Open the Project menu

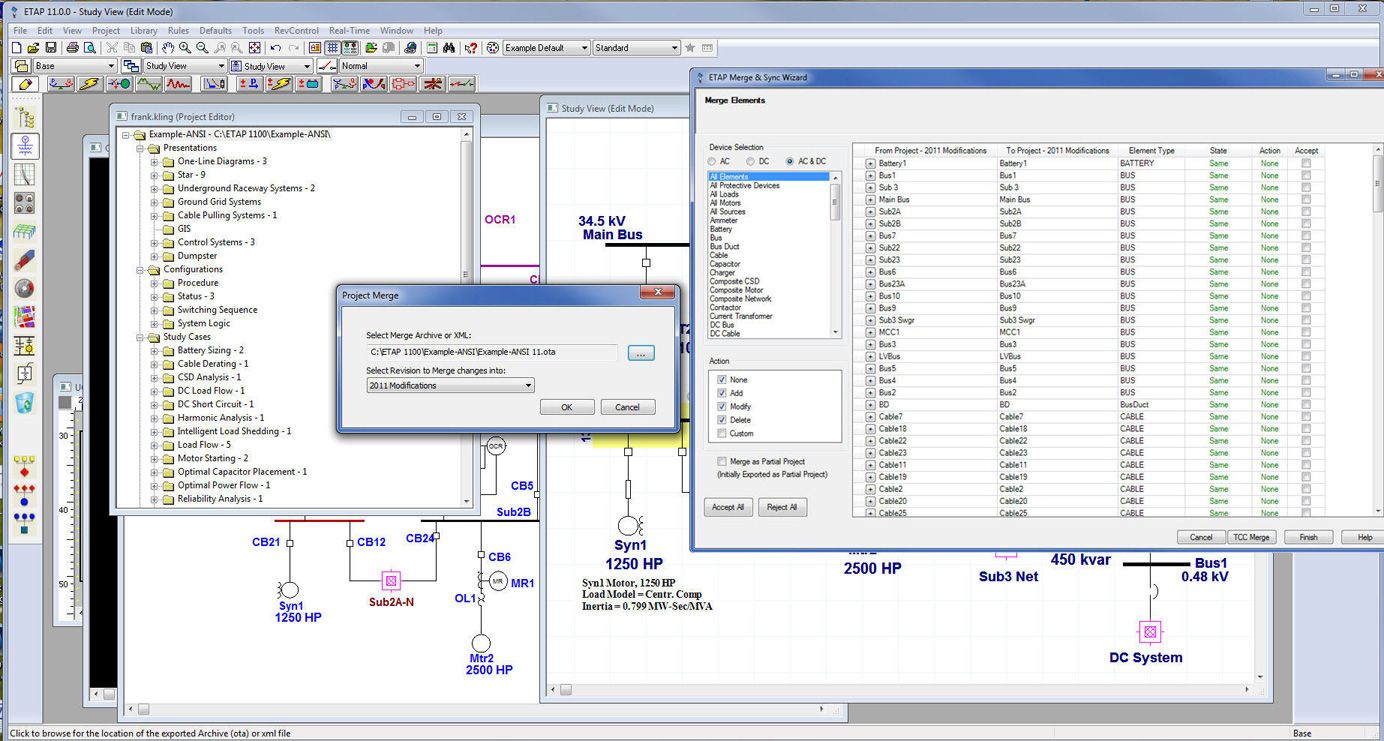coord(105,31)
